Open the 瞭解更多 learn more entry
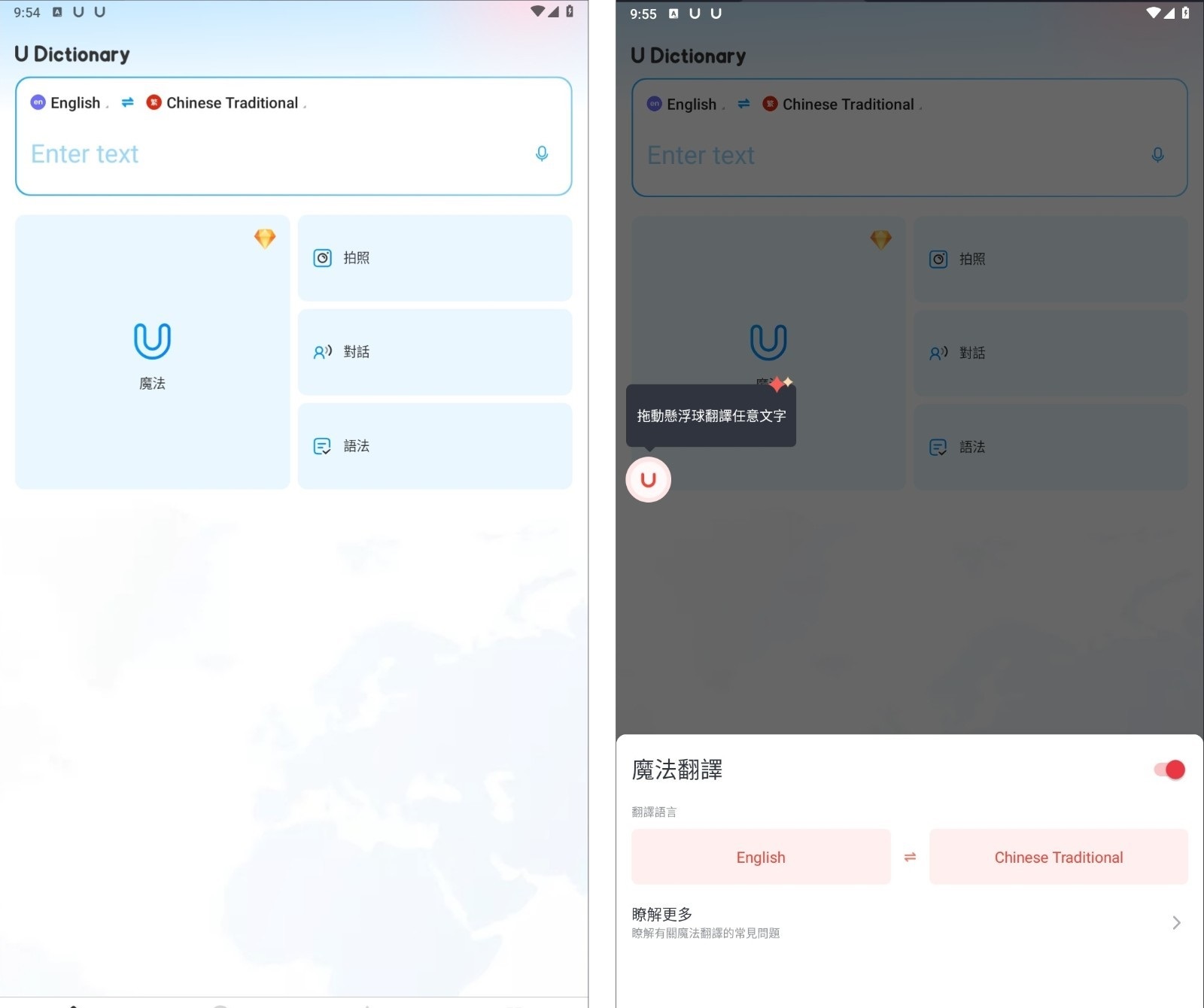 click(706, 922)
